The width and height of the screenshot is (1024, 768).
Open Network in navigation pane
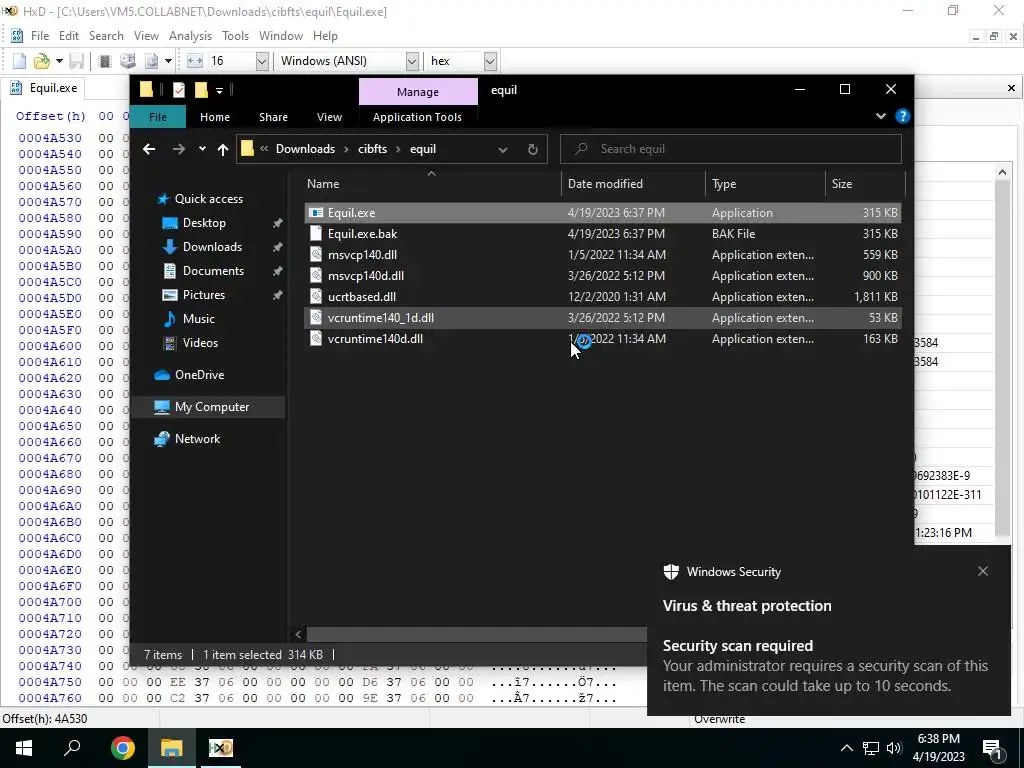(197, 439)
